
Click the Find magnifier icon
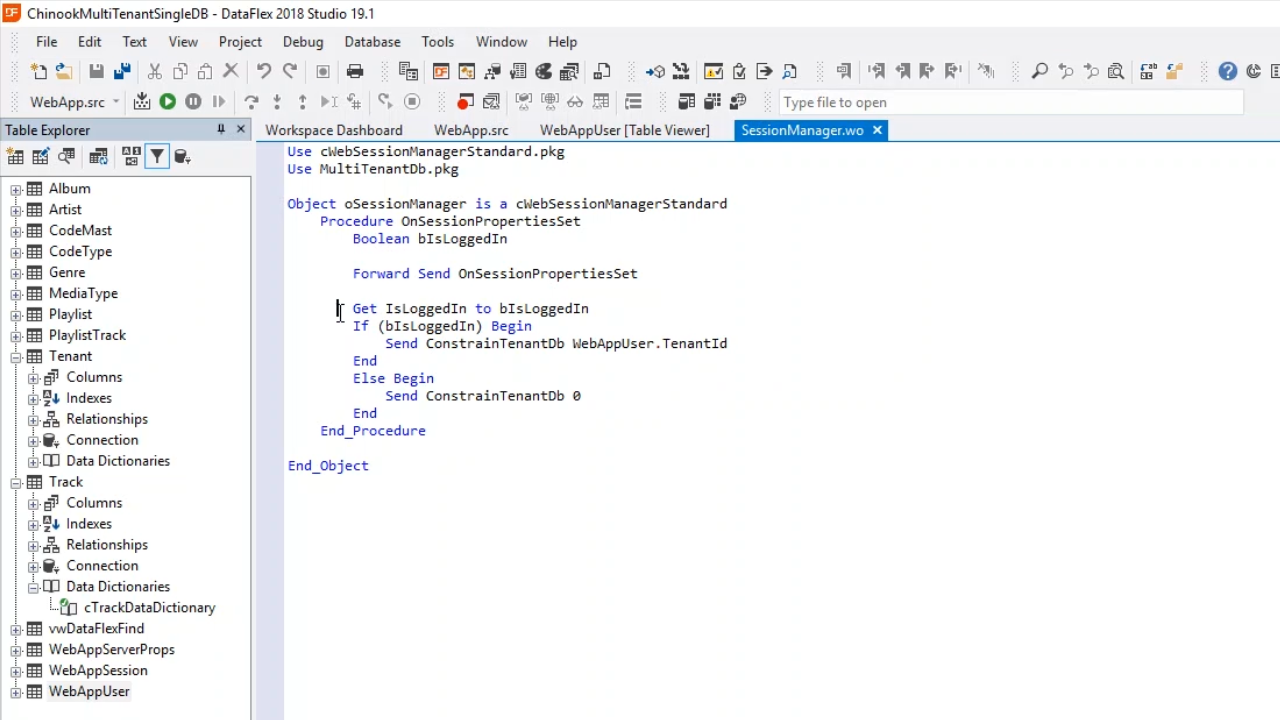pyautogui.click(x=1040, y=71)
